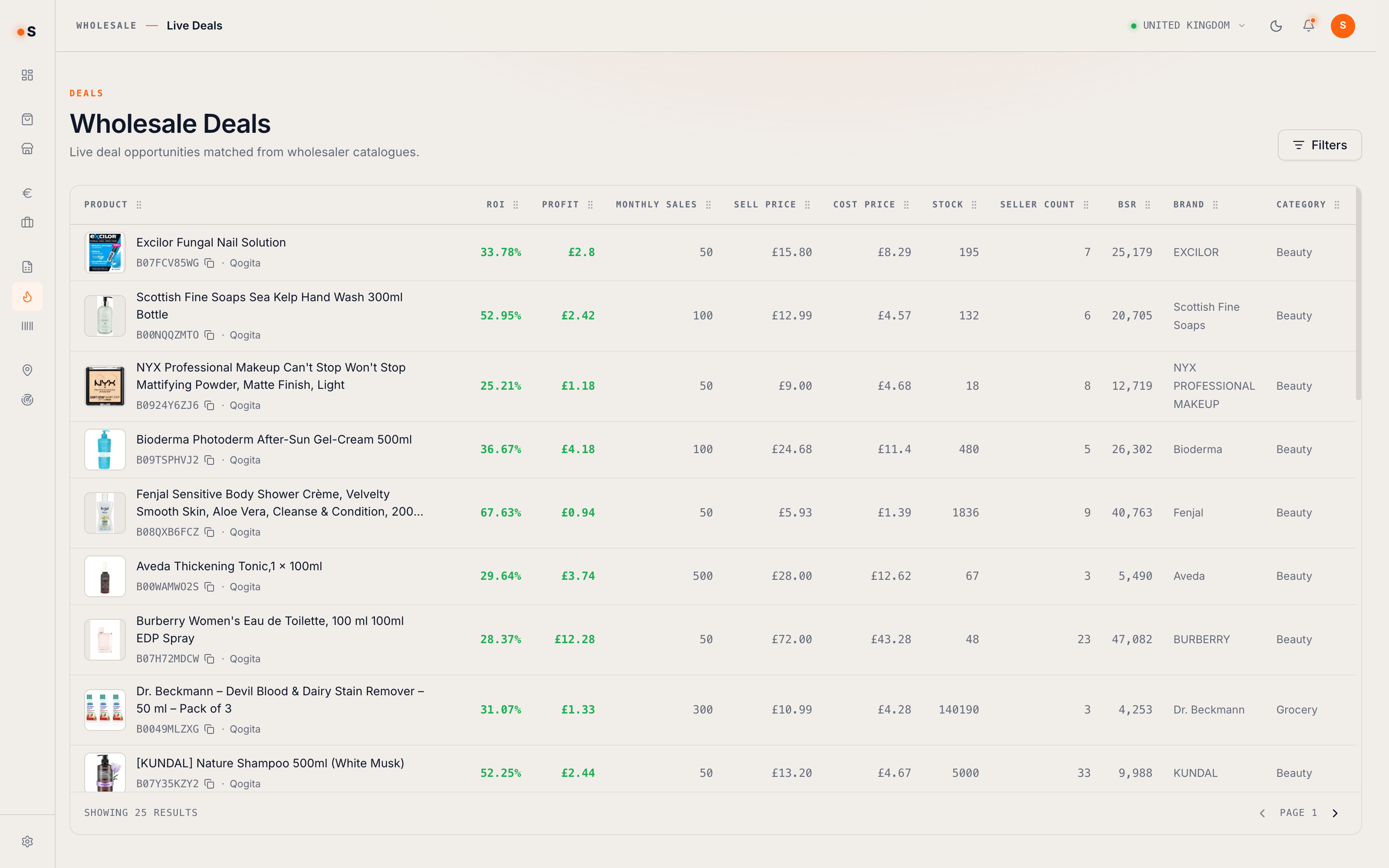The image size is (1389, 868).
Task: Open the storefront sidebar icon
Action: [x=27, y=149]
